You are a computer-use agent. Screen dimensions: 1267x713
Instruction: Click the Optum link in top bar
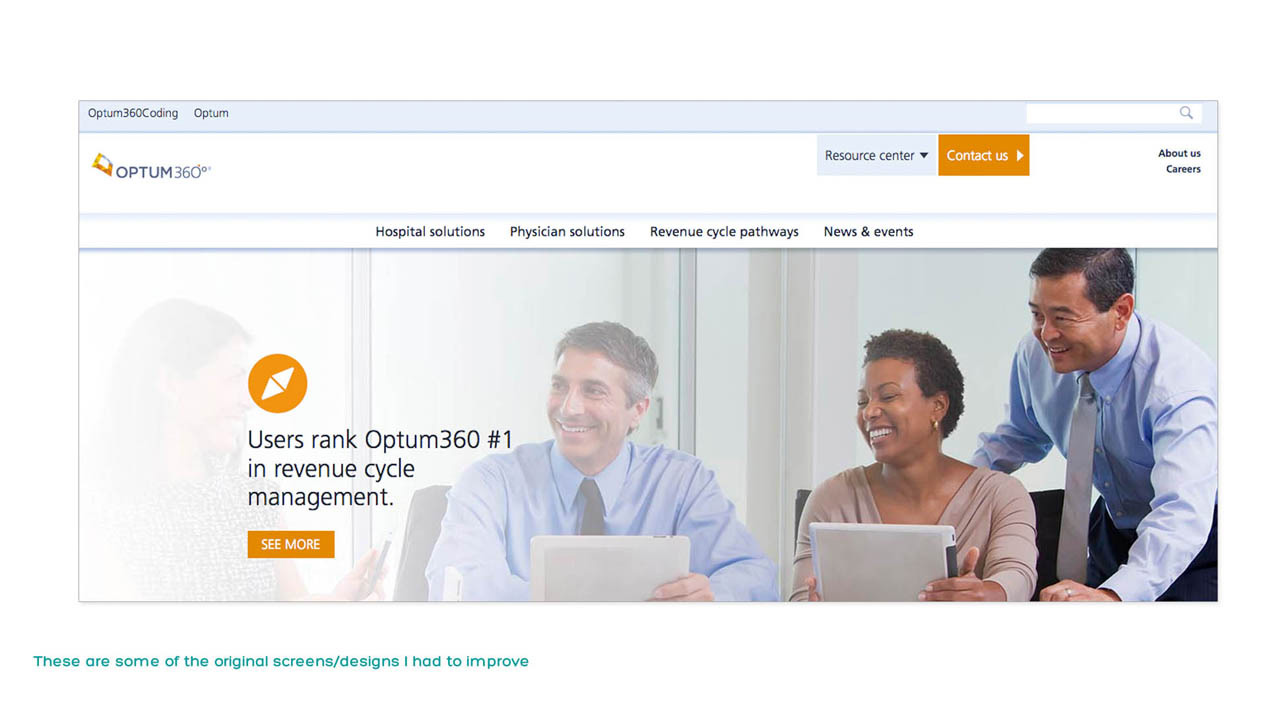pyautogui.click(x=211, y=113)
